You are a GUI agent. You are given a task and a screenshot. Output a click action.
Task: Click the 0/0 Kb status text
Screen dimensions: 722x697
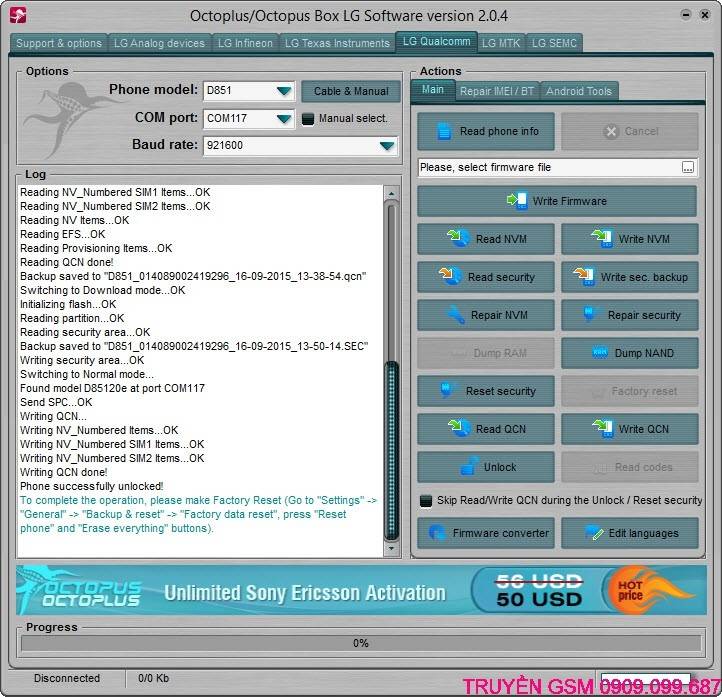click(153, 678)
